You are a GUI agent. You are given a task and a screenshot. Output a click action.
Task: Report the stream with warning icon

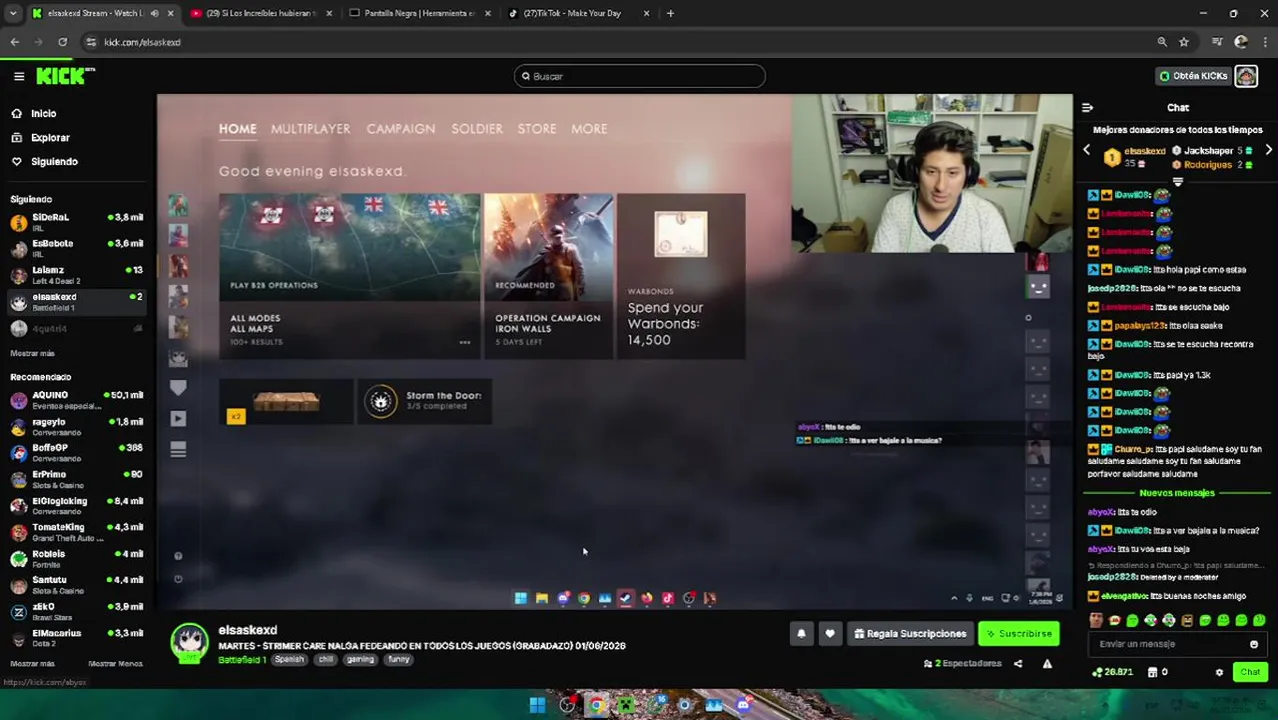pos(1047,664)
